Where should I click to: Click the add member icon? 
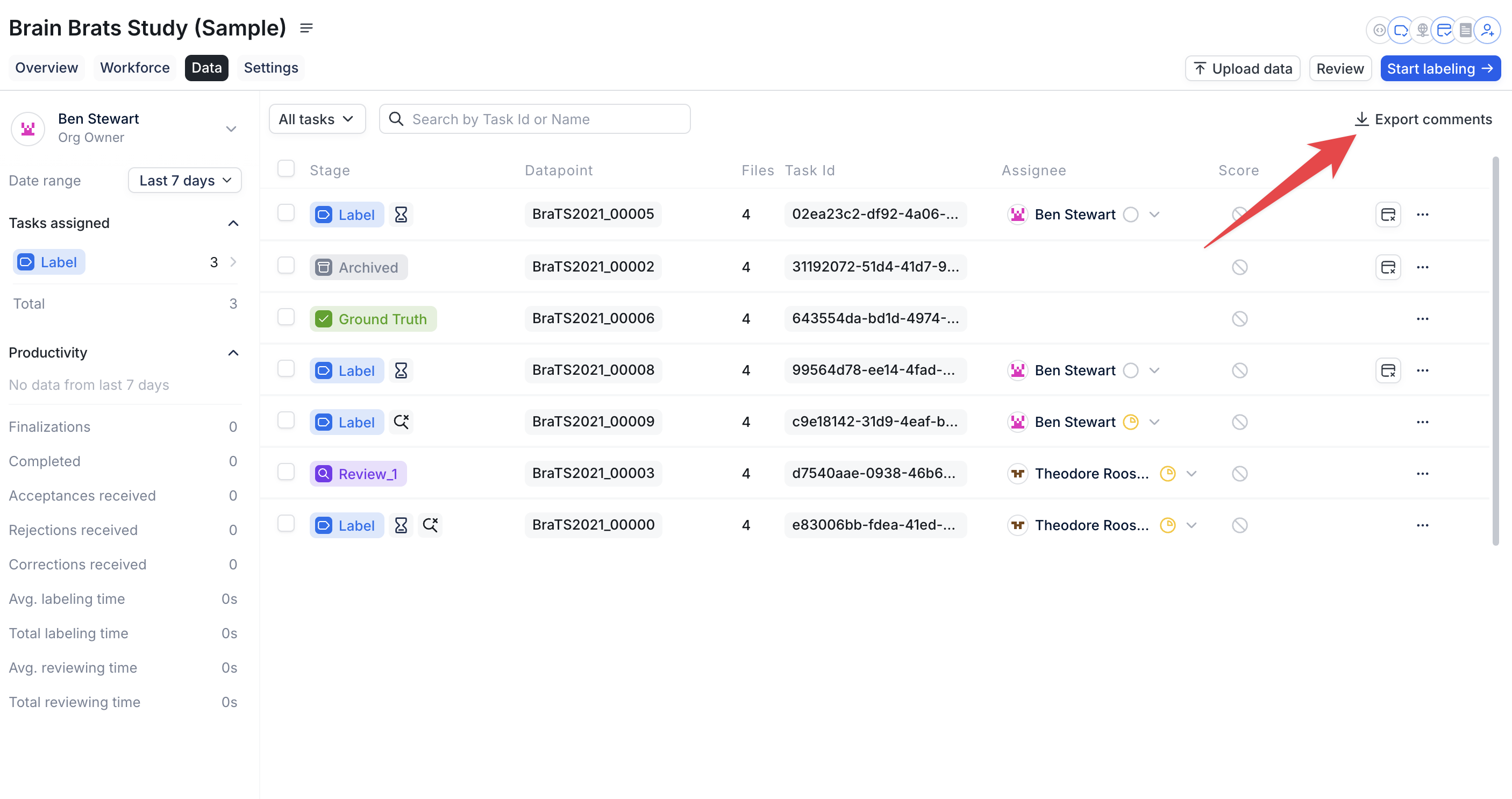1487,30
